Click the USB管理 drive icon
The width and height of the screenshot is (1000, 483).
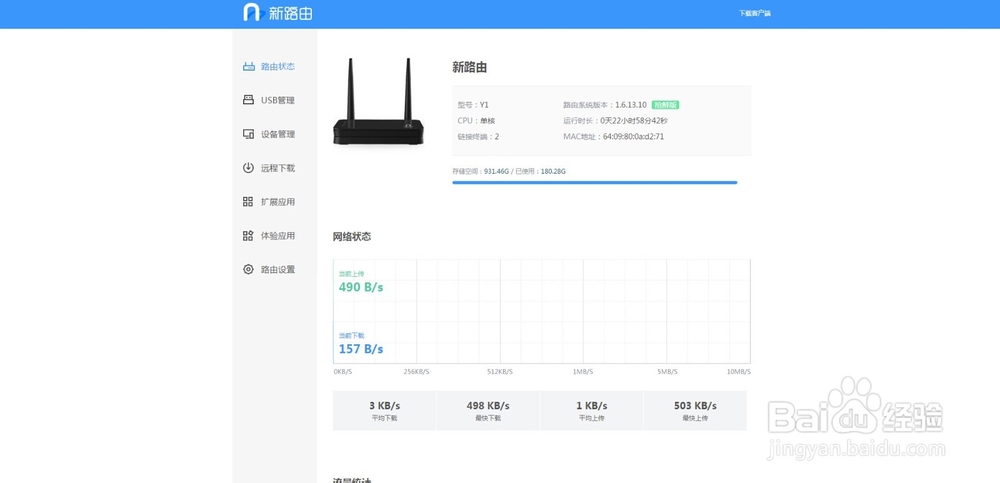coord(249,100)
